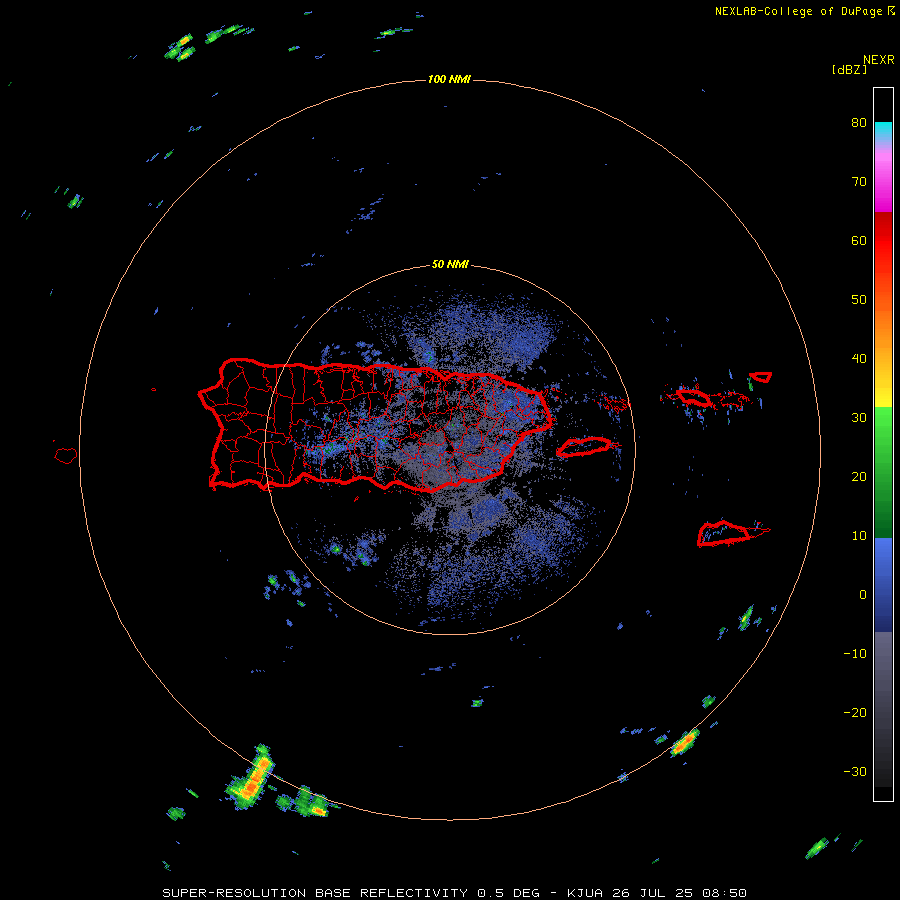Click the Super-Resolution Base Reflectivity caption text
The height and width of the screenshot is (900, 900).
[x=455, y=893]
